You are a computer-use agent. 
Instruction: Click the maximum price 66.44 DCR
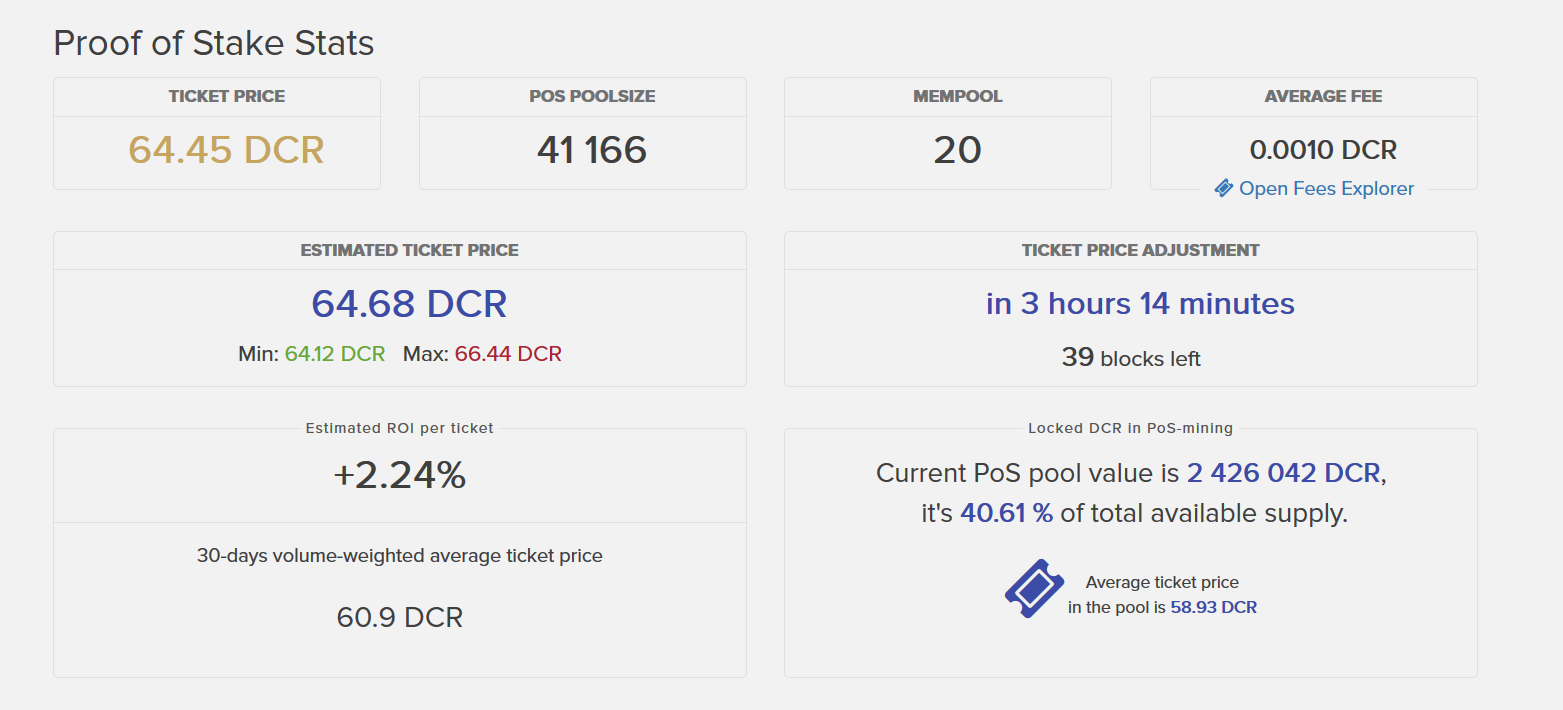coord(508,354)
